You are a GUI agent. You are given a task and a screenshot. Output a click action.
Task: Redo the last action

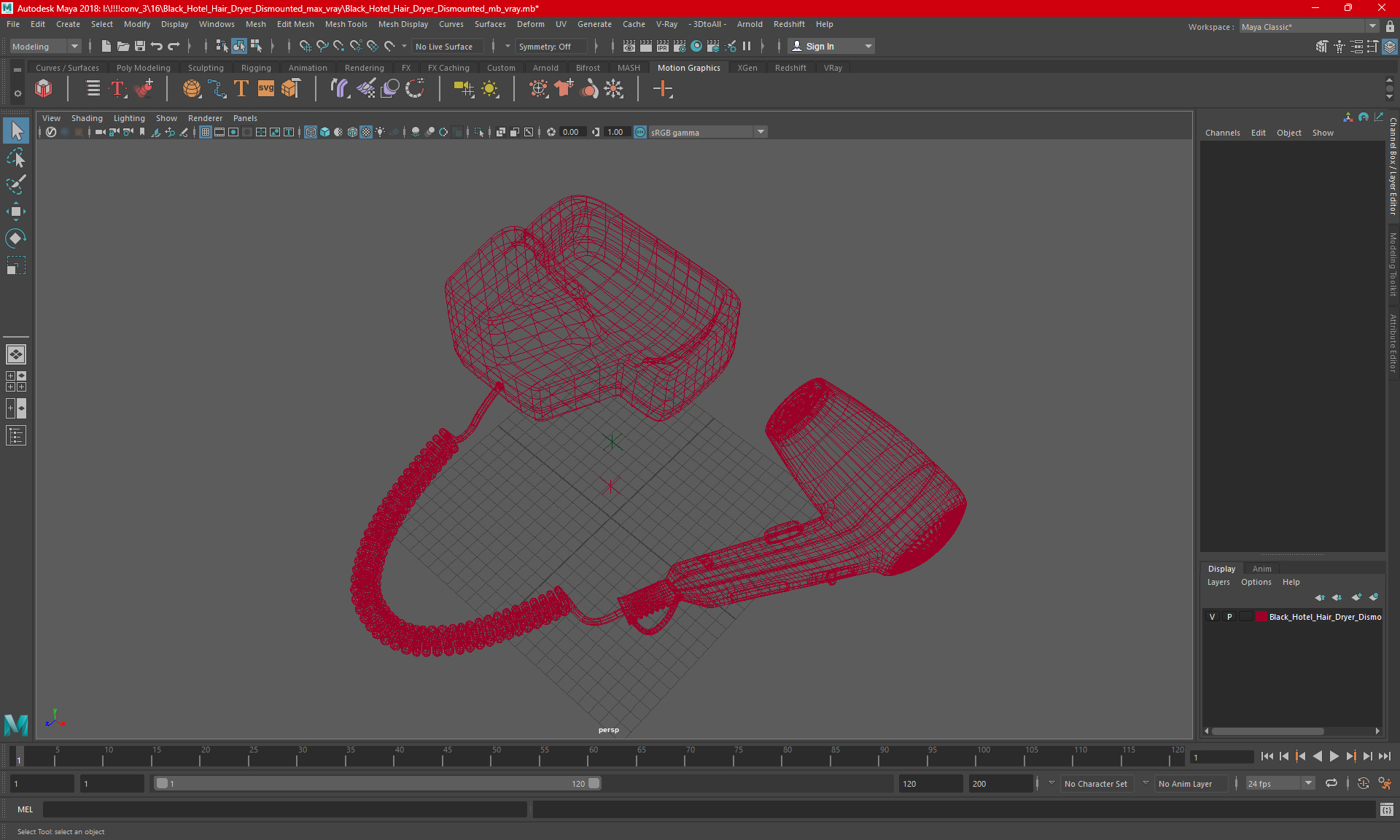(x=173, y=46)
